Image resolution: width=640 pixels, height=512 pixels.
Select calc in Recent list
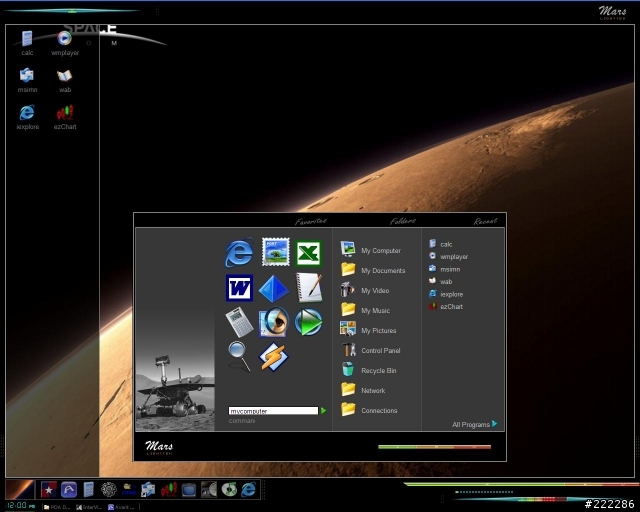click(x=440, y=244)
